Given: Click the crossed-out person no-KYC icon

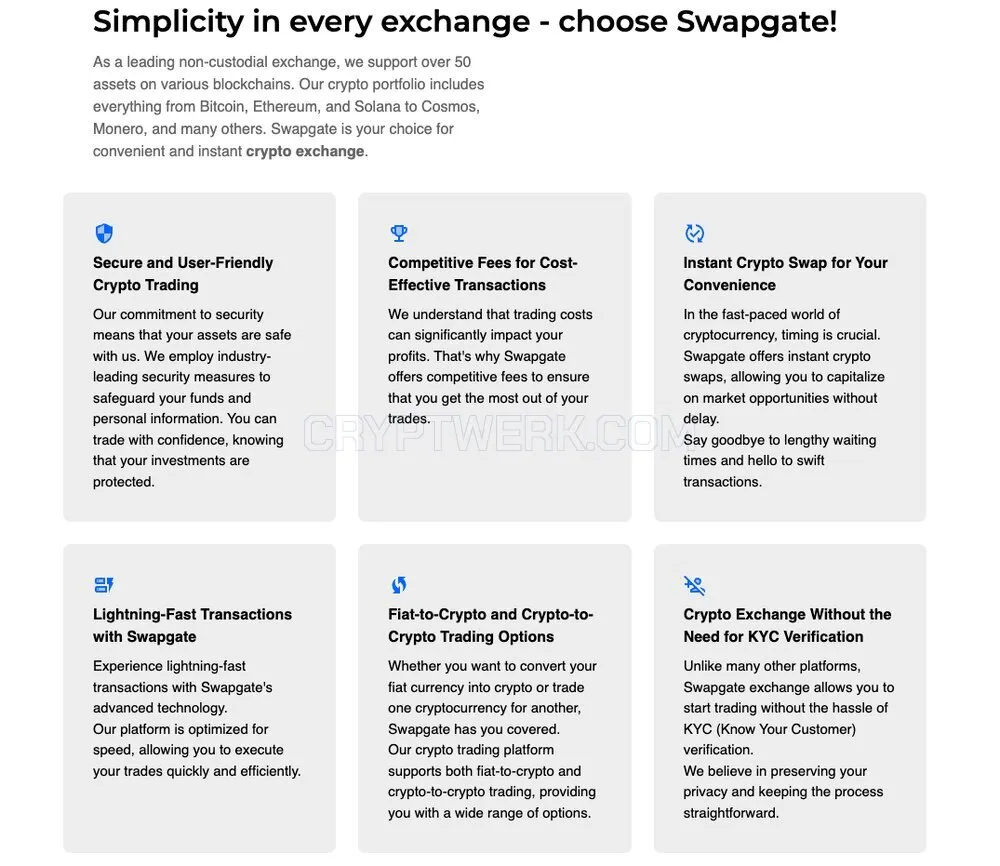Looking at the screenshot, I should pyautogui.click(x=695, y=585).
